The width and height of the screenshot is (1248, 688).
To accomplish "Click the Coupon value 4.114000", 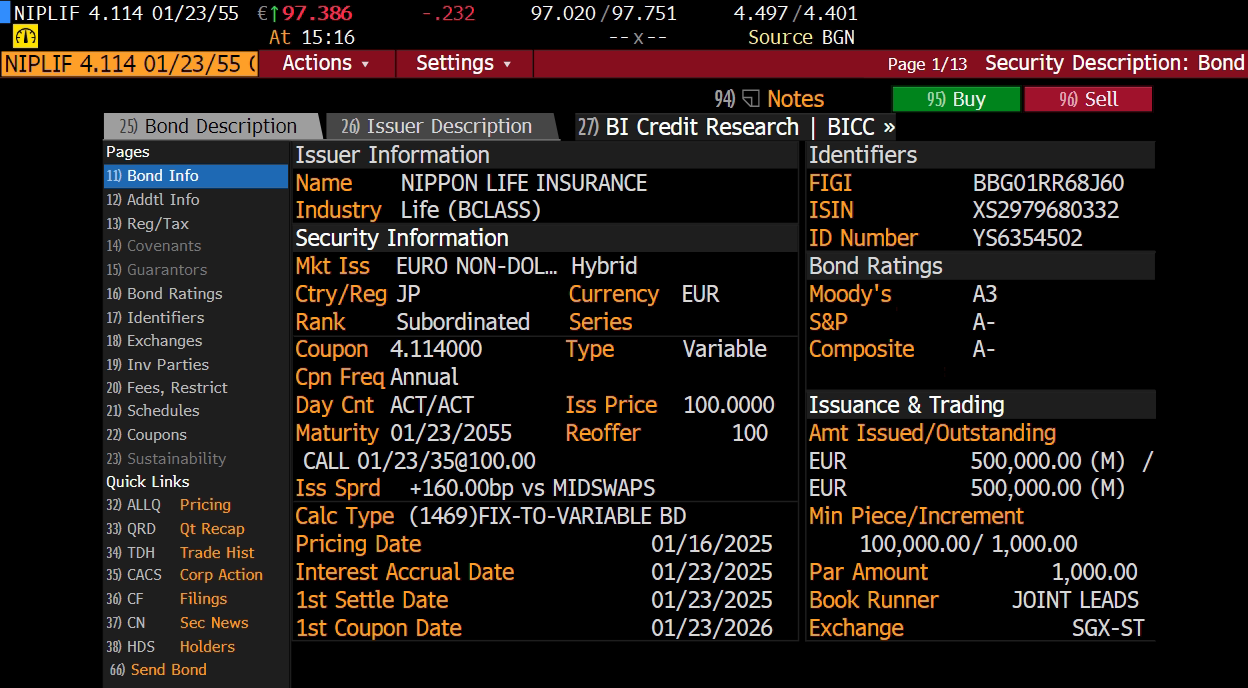I will point(436,349).
